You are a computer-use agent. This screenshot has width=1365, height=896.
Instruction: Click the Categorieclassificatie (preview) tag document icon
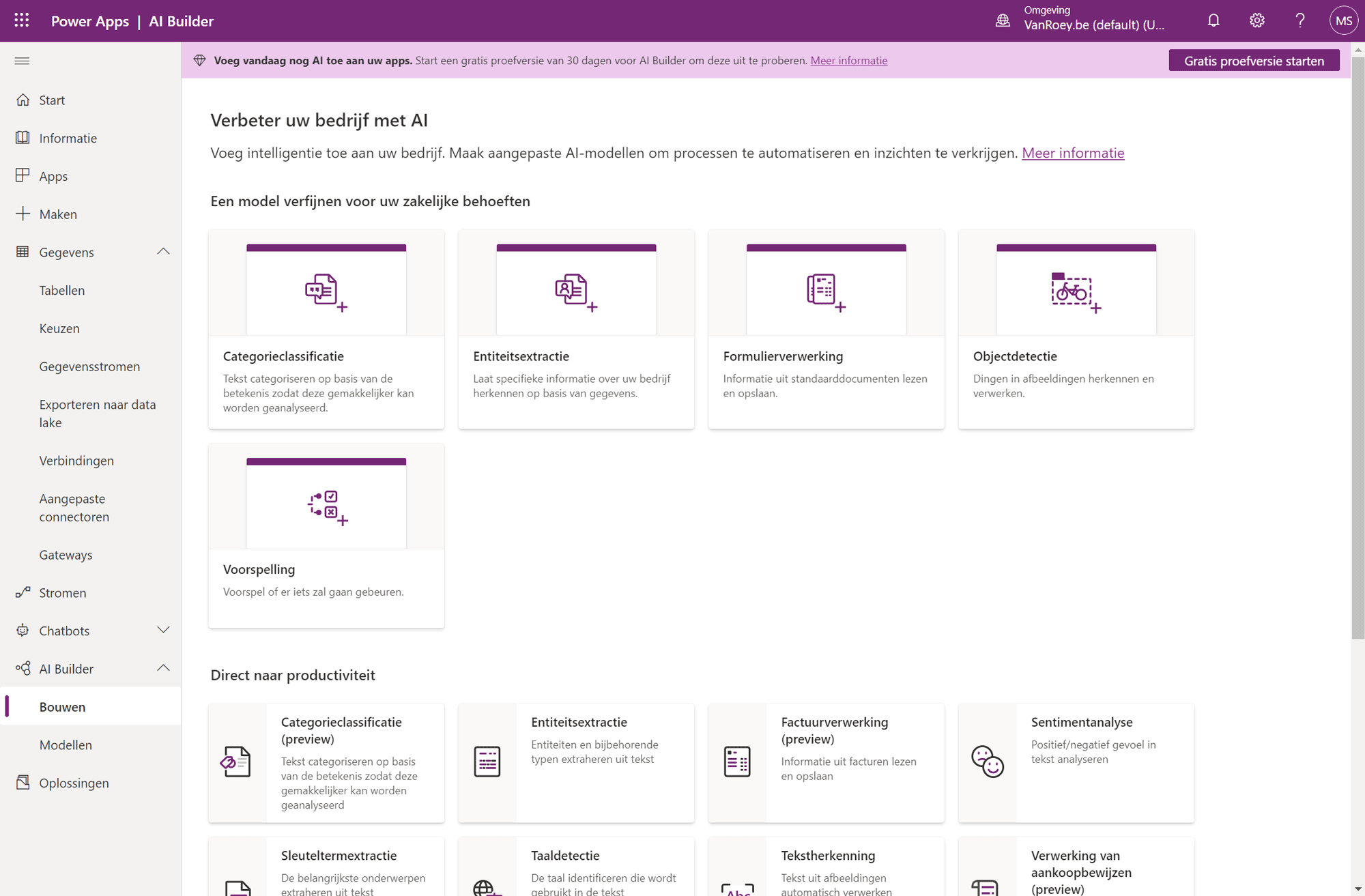[x=236, y=762]
